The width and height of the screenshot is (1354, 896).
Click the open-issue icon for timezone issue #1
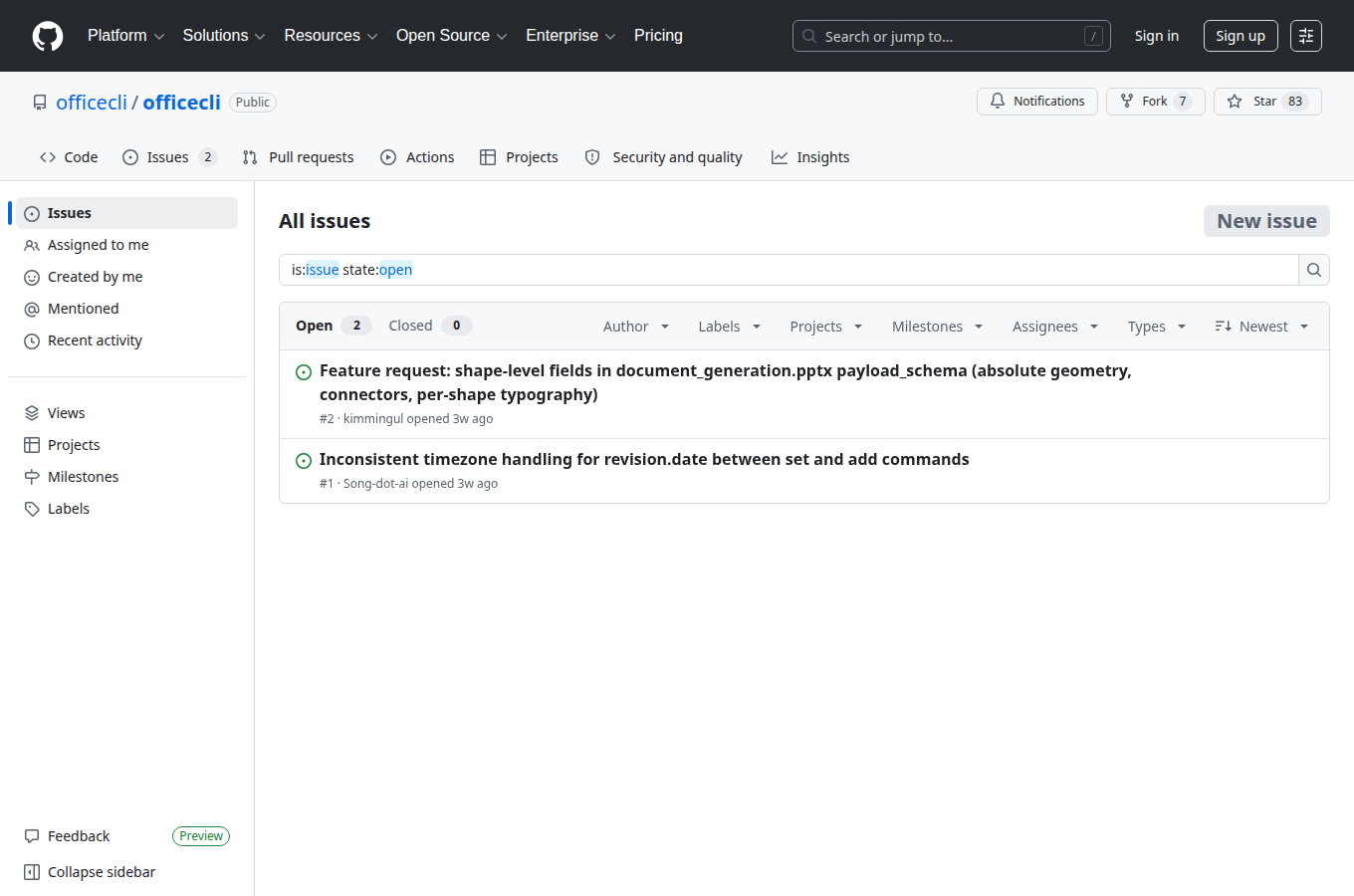coord(304,461)
